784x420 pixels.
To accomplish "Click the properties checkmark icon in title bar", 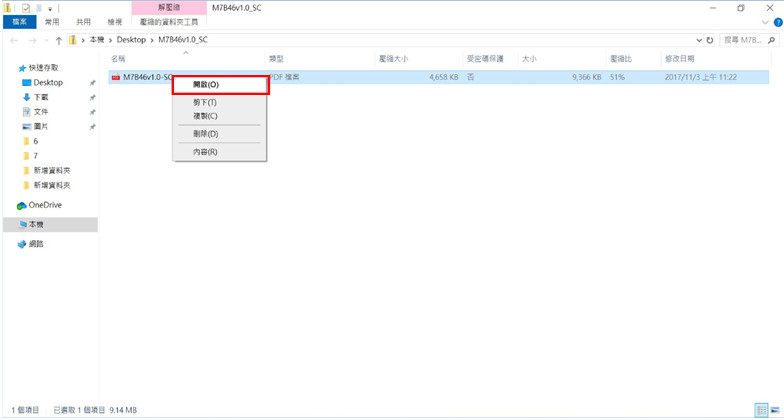I will click(x=25, y=7).
